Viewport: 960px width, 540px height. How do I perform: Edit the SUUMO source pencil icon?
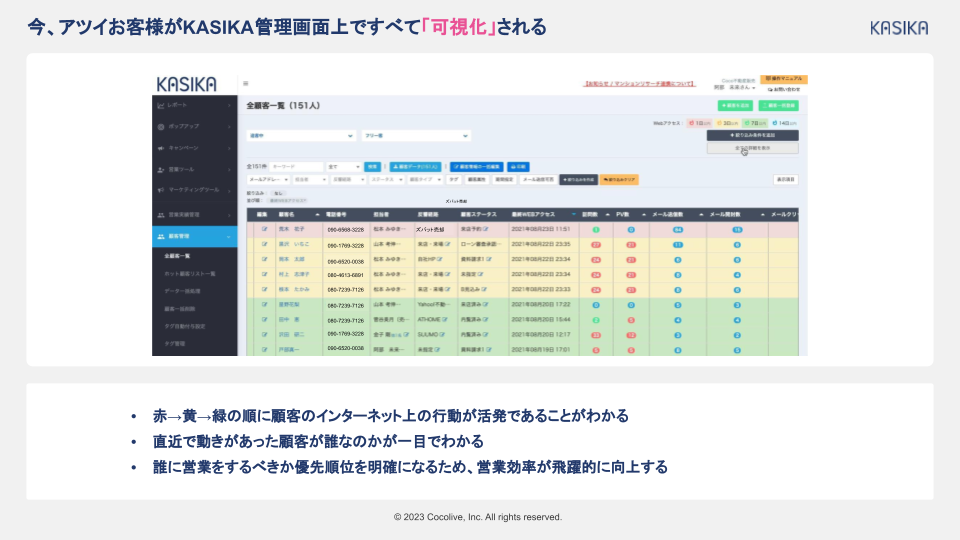442,335
